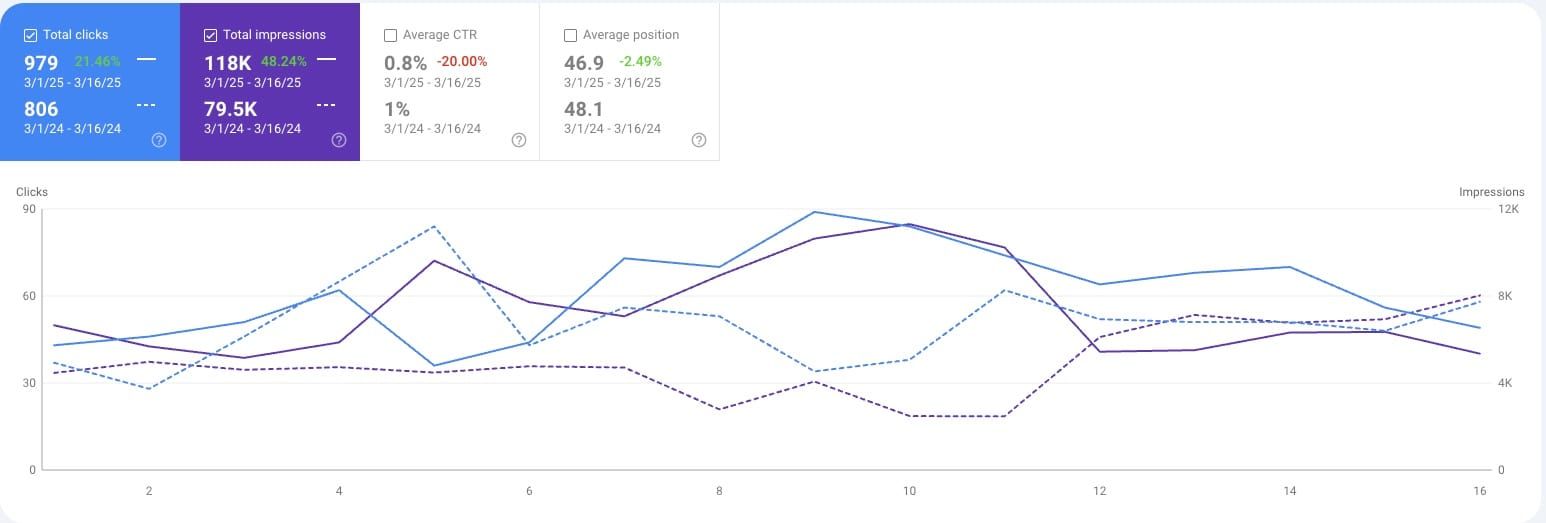1546x523 pixels.
Task: Click day 10 on the chart x-axis
Action: pyautogui.click(x=909, y=491)
